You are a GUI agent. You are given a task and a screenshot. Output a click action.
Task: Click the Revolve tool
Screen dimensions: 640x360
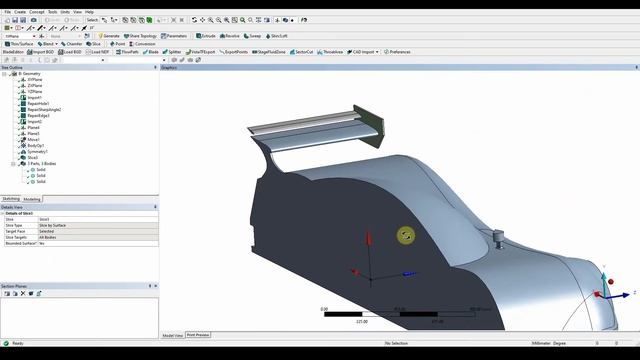click(230, 36)
